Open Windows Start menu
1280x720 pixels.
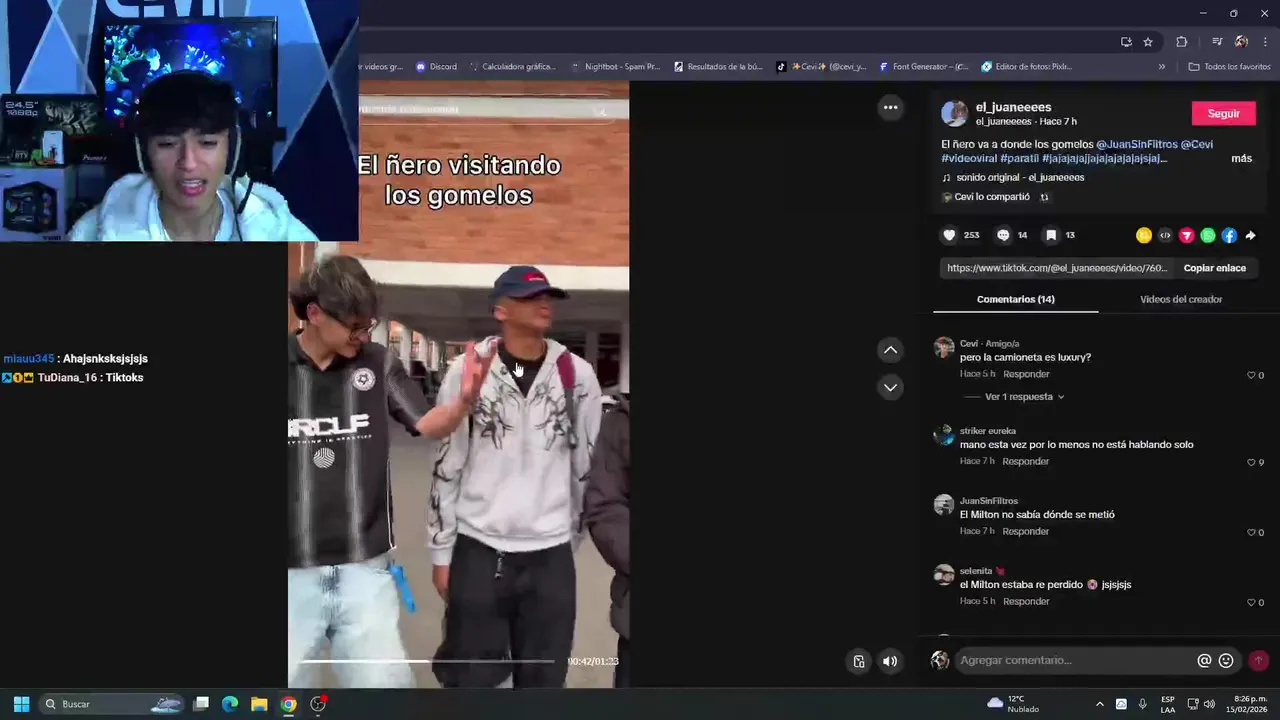point(21,704)
